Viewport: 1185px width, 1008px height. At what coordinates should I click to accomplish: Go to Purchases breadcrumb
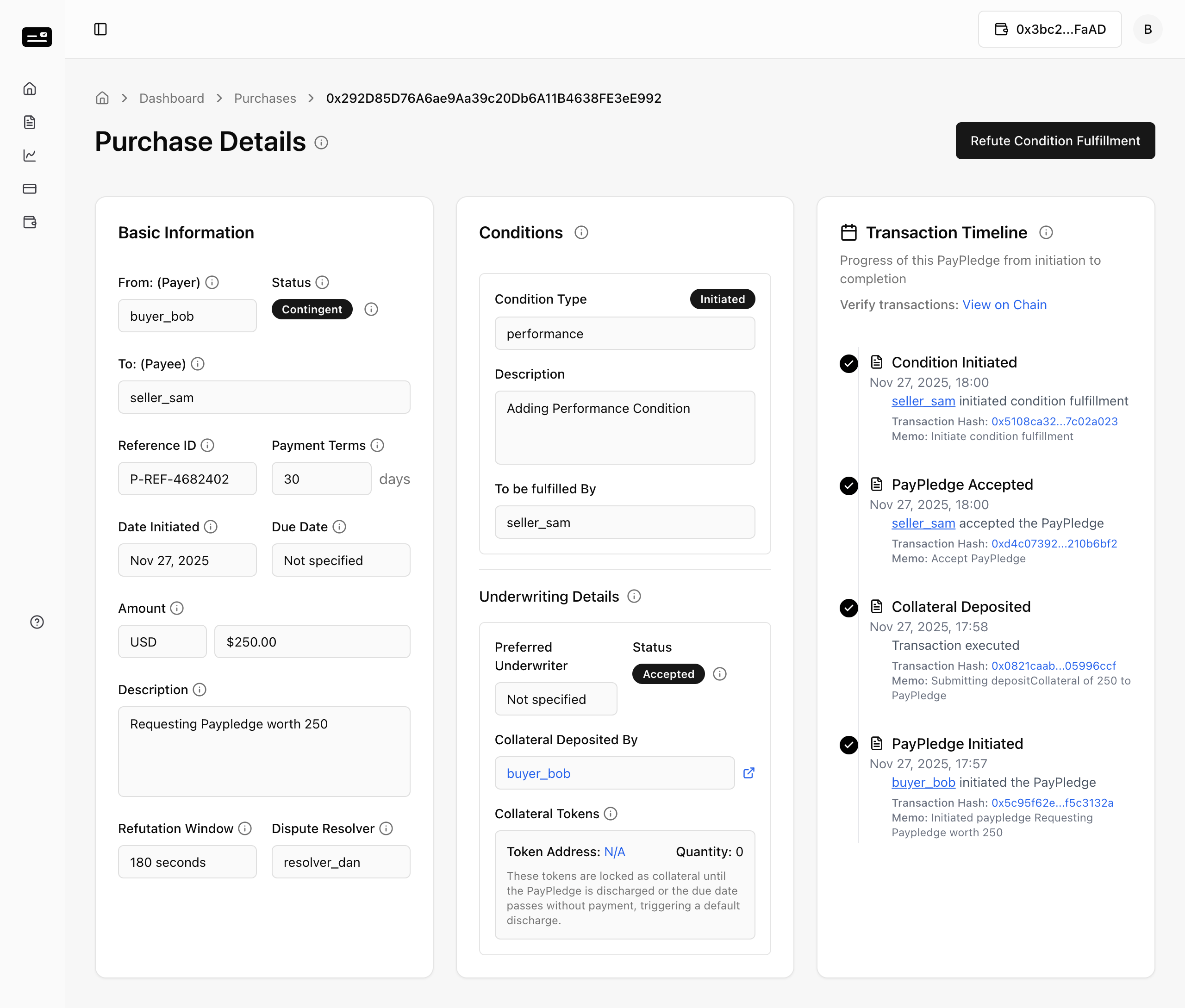265,98
